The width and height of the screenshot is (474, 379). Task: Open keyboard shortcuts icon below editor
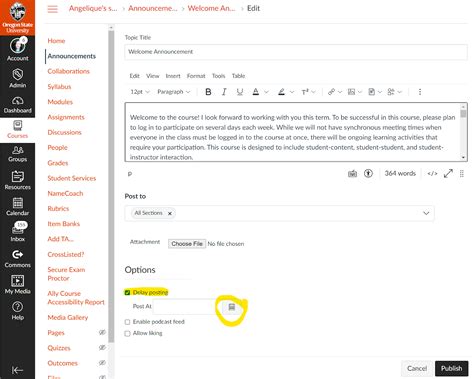[x=352, y=174]
